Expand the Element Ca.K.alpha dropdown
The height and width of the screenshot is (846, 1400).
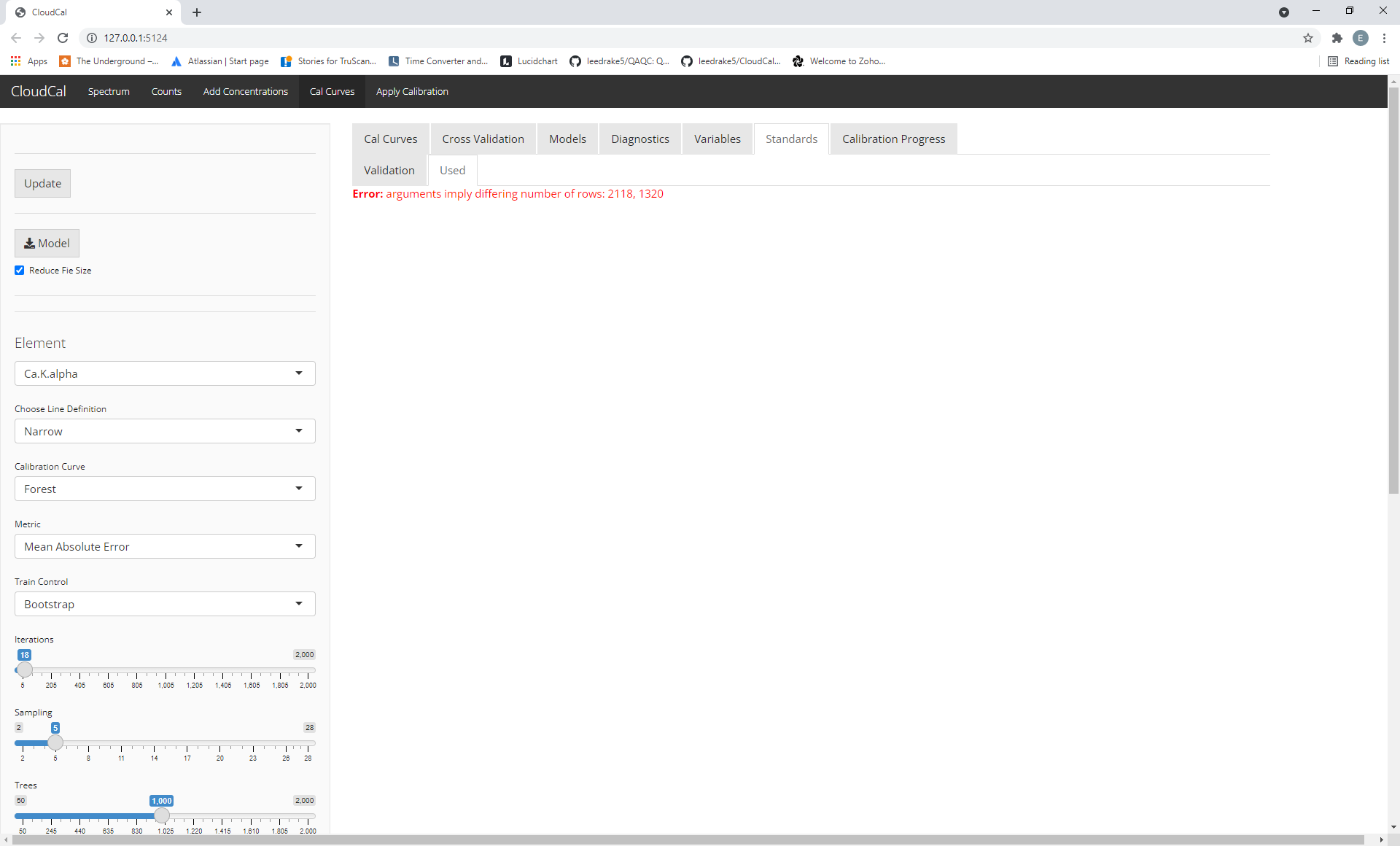tap(165, 373)
